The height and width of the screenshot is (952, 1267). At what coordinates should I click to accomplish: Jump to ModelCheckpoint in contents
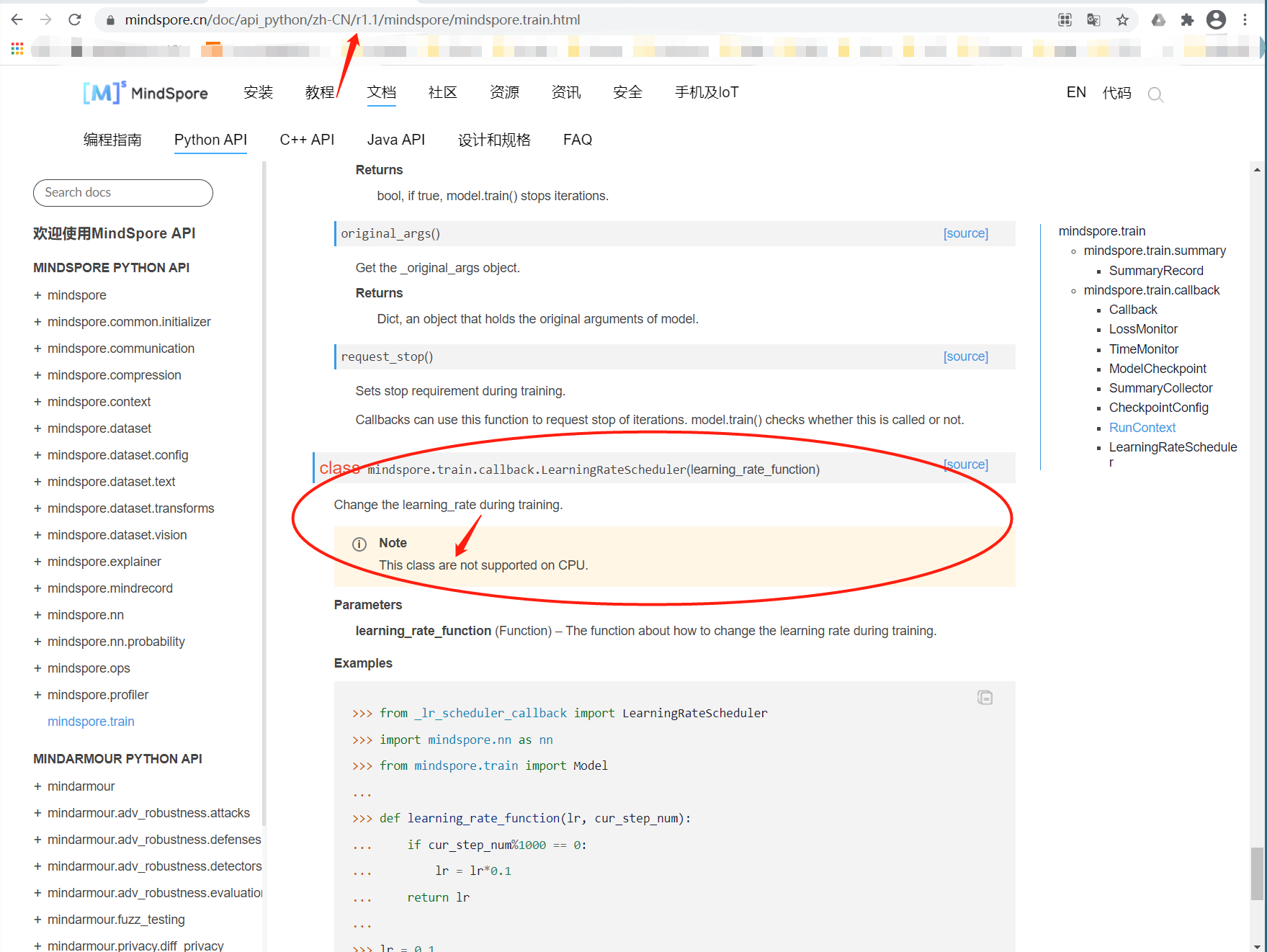(1158, 369)
